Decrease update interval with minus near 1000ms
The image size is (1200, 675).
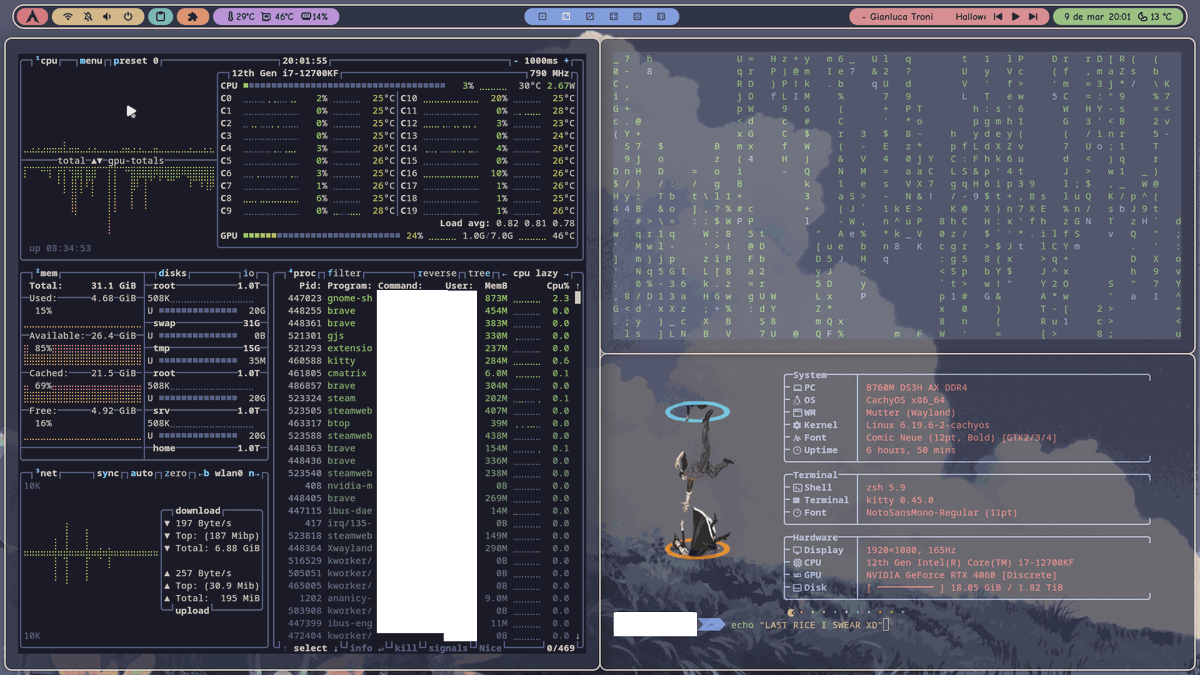click(x=517, y=61)
